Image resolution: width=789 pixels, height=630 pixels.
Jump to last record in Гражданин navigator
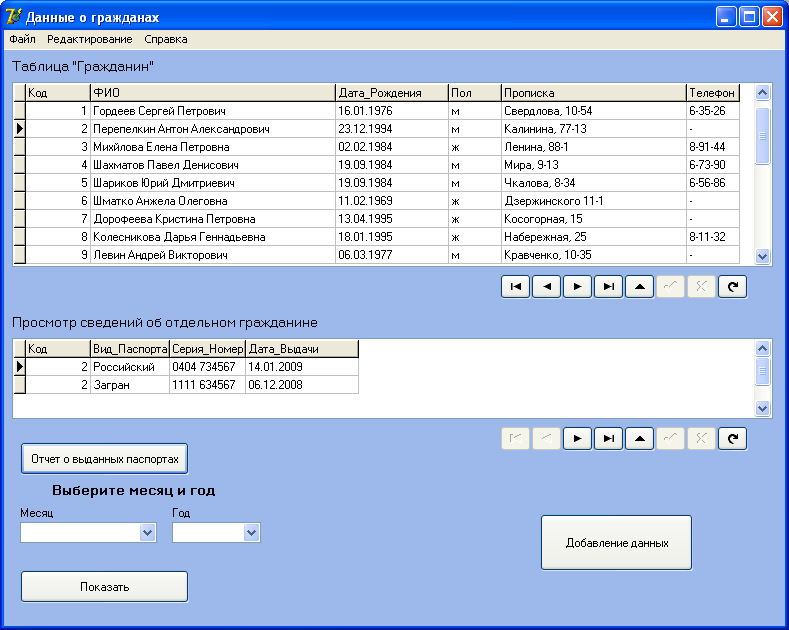pos(608,286)
